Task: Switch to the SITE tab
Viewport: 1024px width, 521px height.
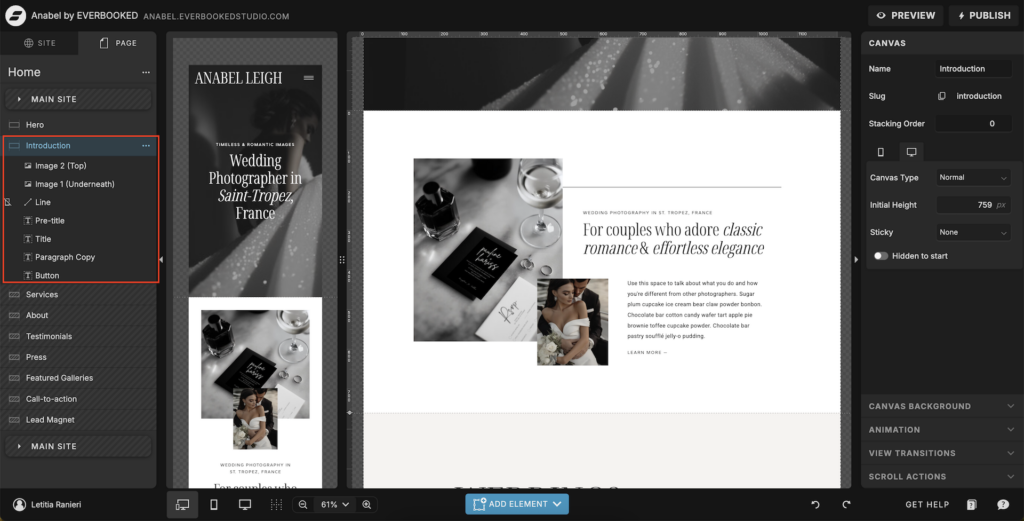Action: point(40,43)
